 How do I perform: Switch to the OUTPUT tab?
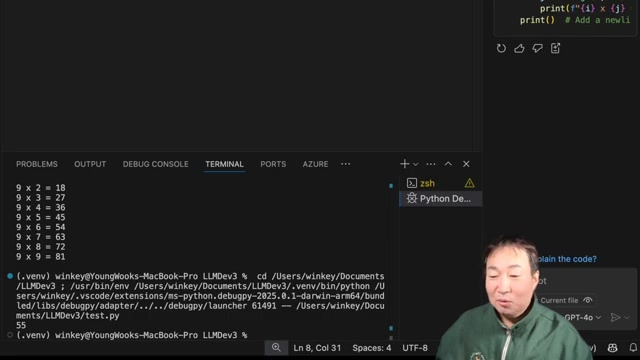[x=90, y=164]
